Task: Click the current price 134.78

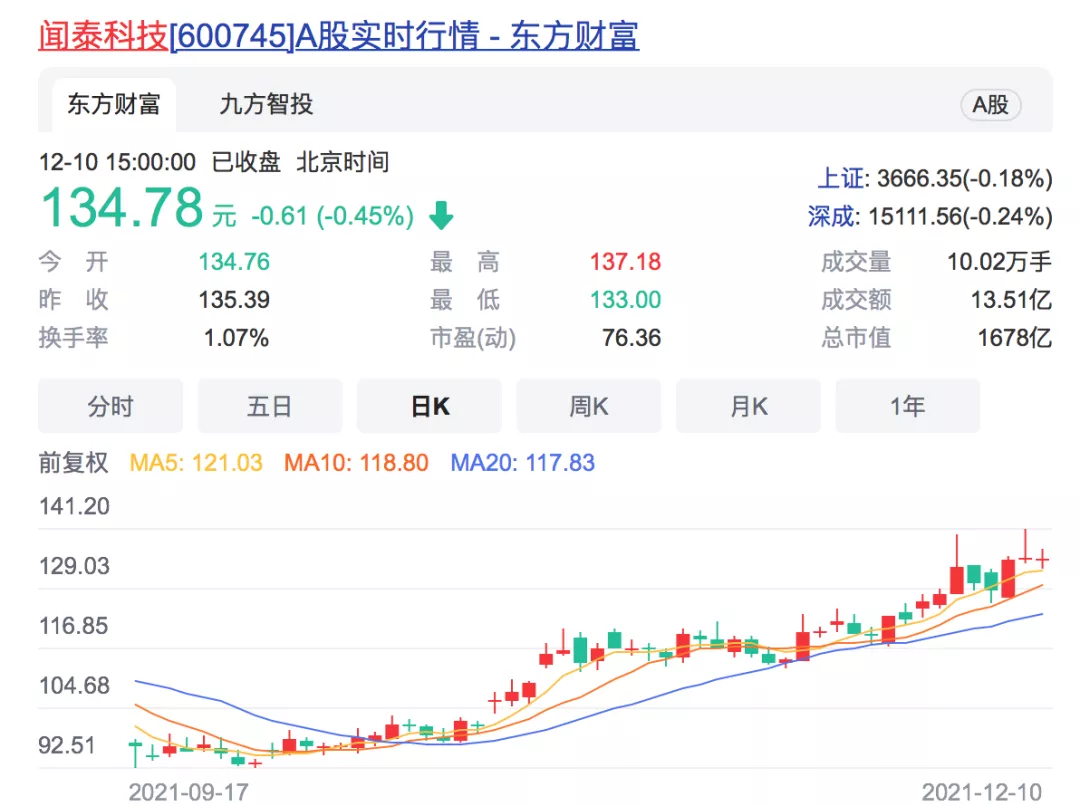Action: tap(121, 209)
